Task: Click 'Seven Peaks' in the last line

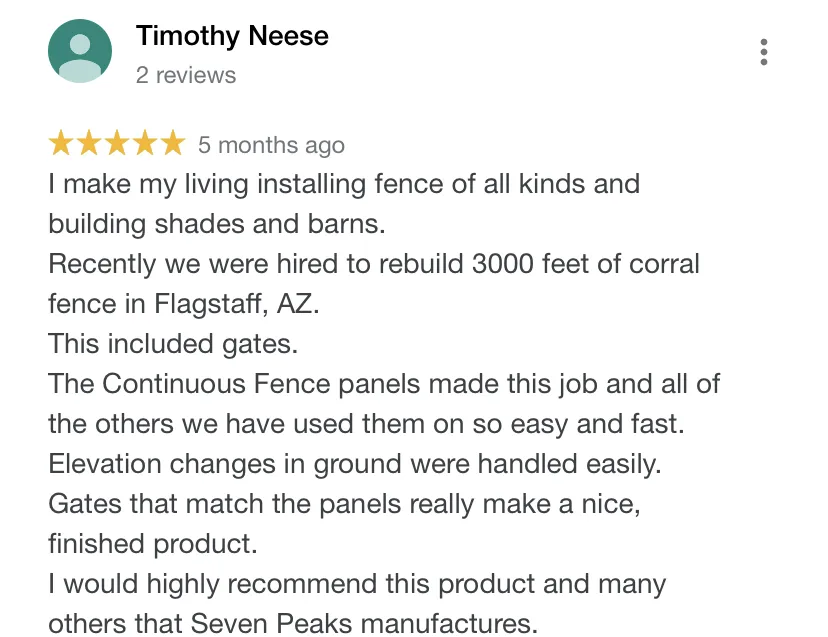Action: (271, 624)
